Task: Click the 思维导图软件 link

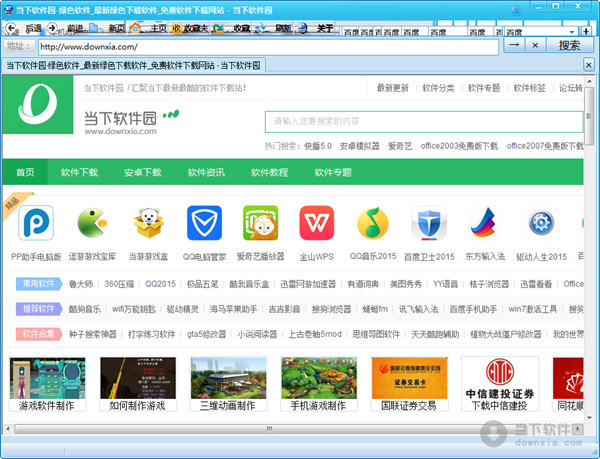Action: pos(376,334)
